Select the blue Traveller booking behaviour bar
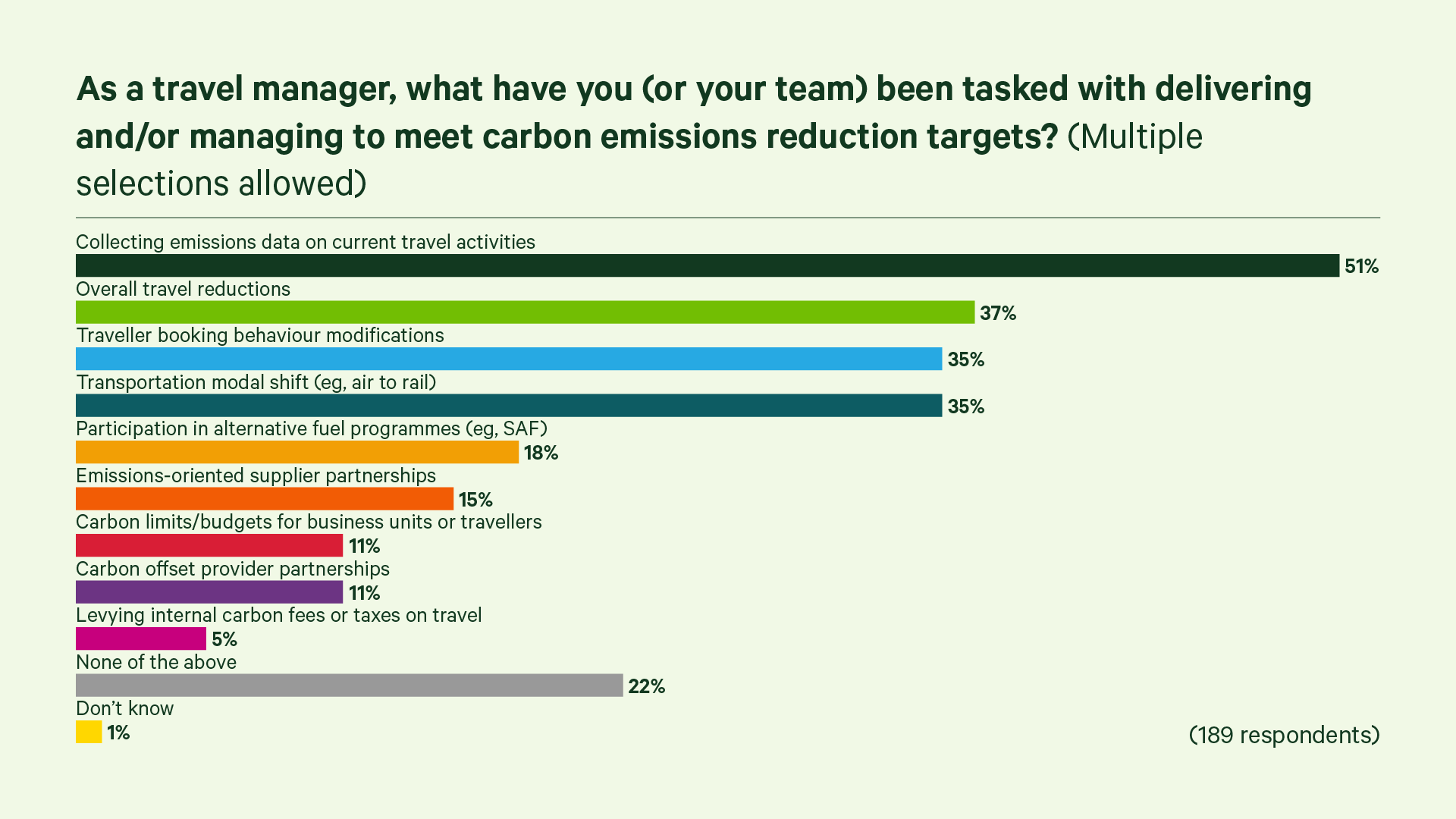Image resolution: width=1456 pixels, height=819 pixels. (508, 359)
